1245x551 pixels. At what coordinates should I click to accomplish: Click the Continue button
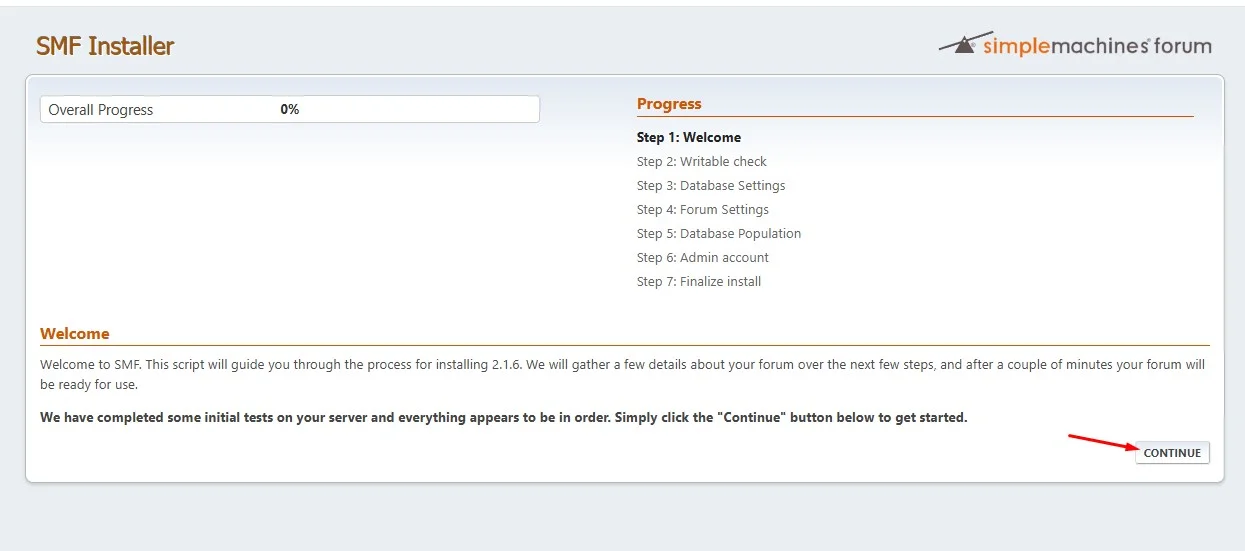1172,453
